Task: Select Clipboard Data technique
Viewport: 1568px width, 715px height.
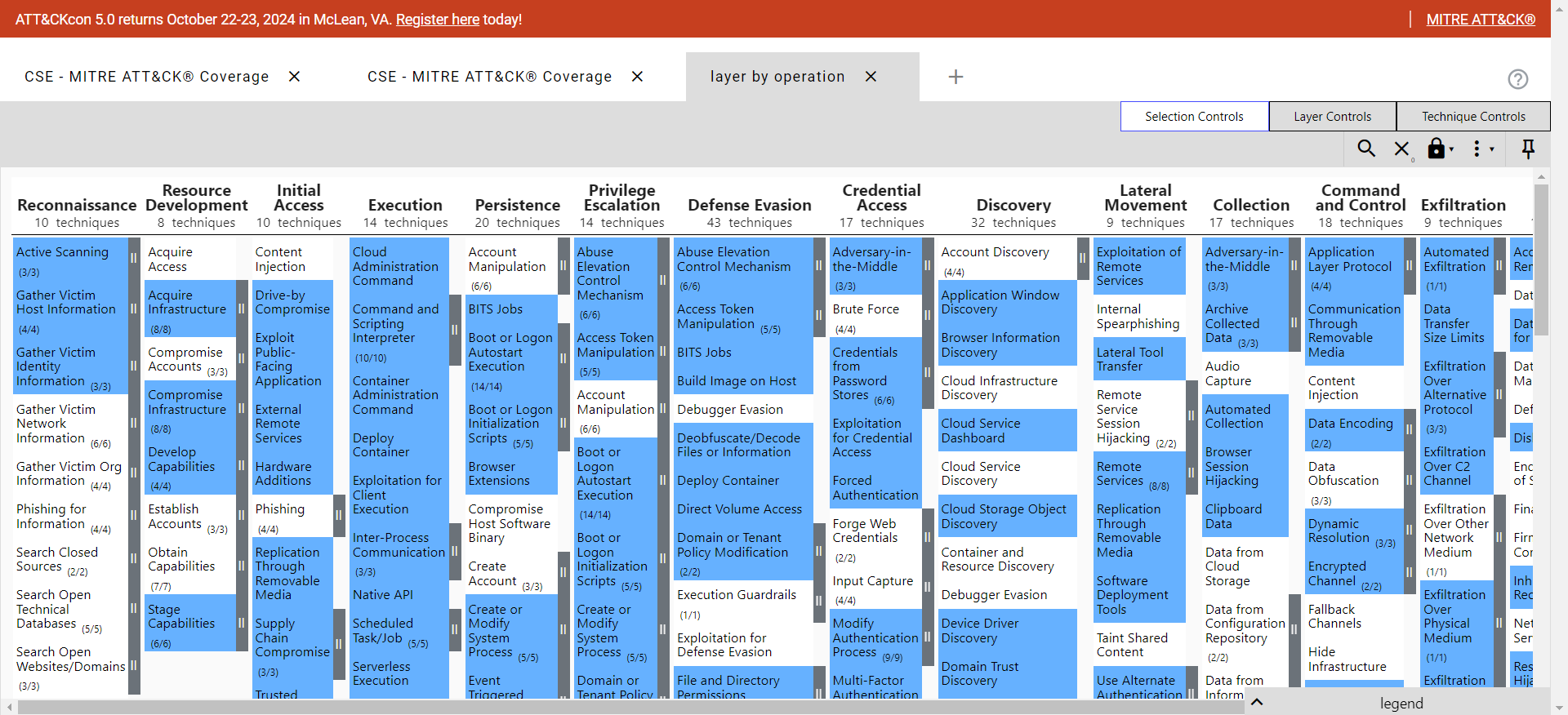Action: 1245,516
